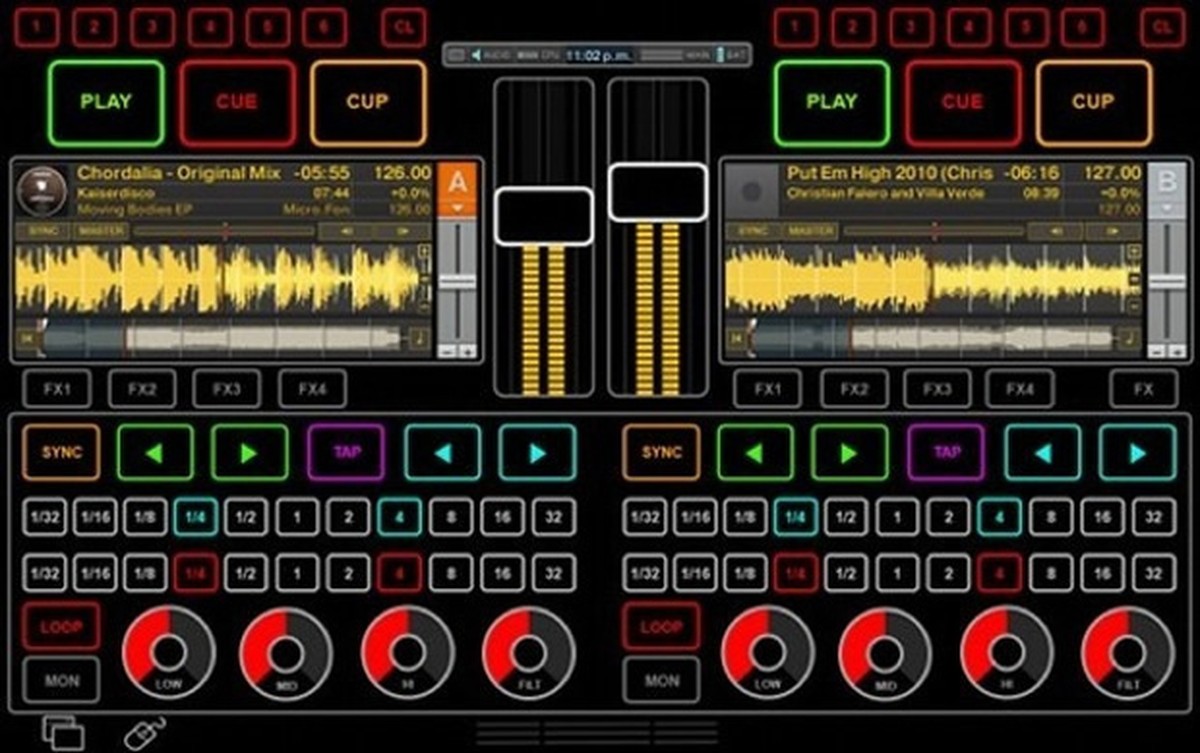This screenshot has height=753, width=1200.
Task: Hit CUE on the left deck
Action: pyautogui.click(x=237, y=101)
